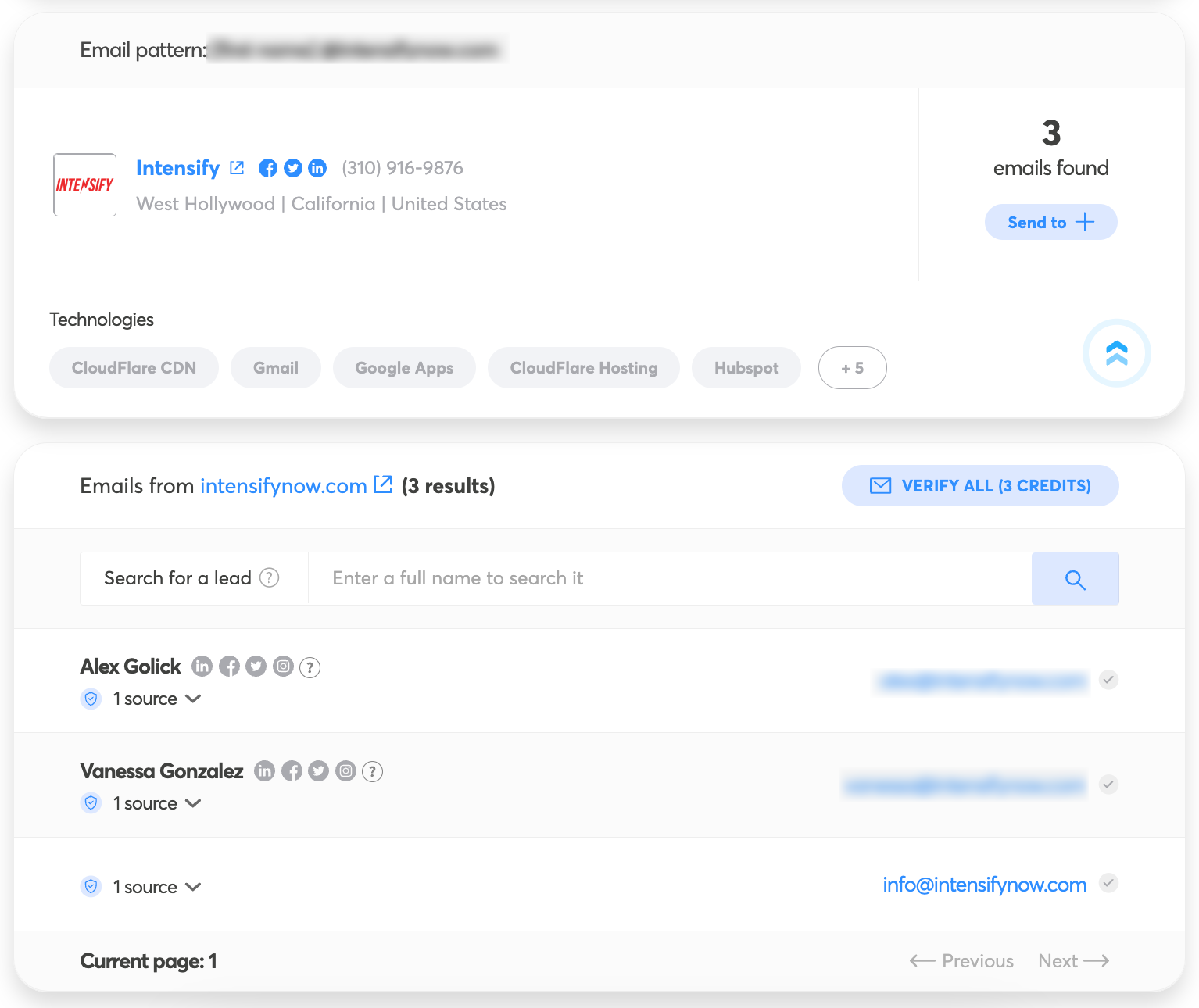Open Alex Golick's Instagram icon
This screenshot has height=1008, width=1199.
point(284,666)
